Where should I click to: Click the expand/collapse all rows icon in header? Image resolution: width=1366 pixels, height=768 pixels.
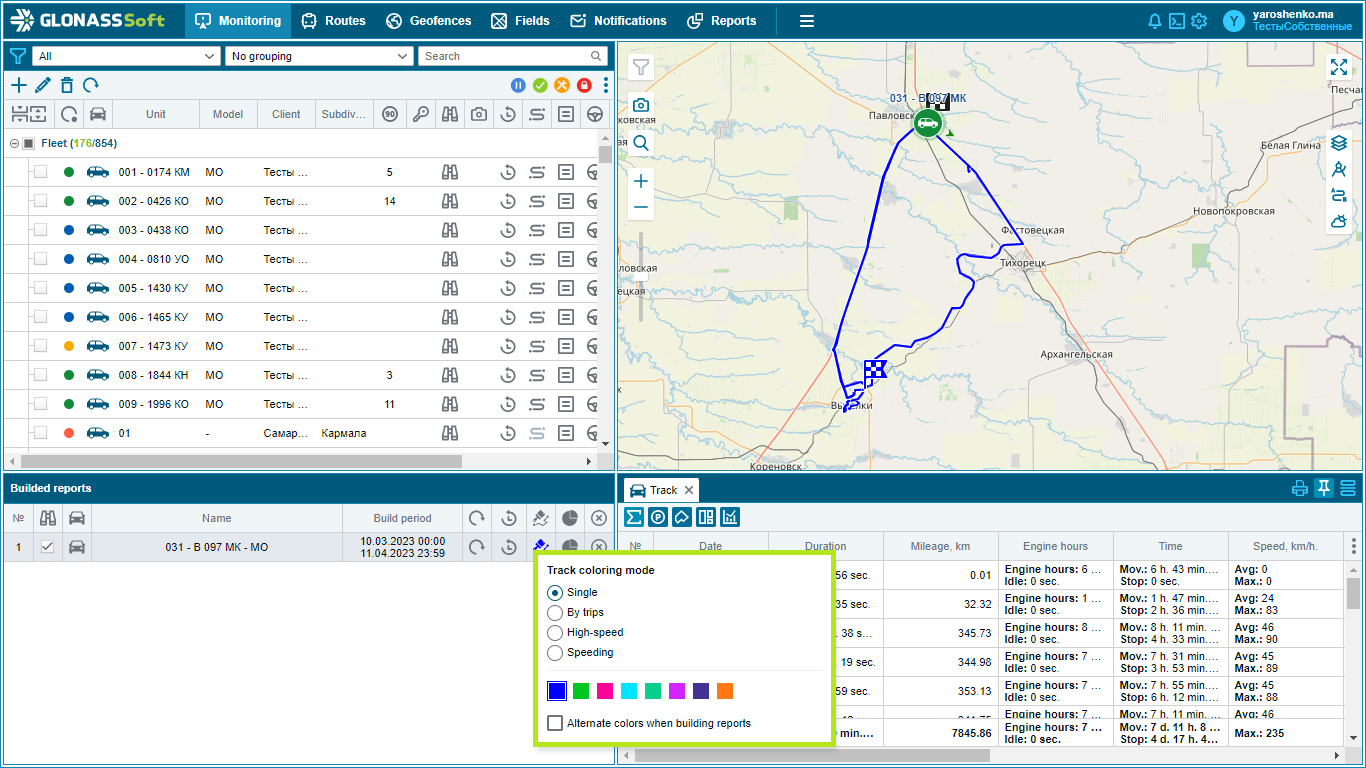(28, 114)
